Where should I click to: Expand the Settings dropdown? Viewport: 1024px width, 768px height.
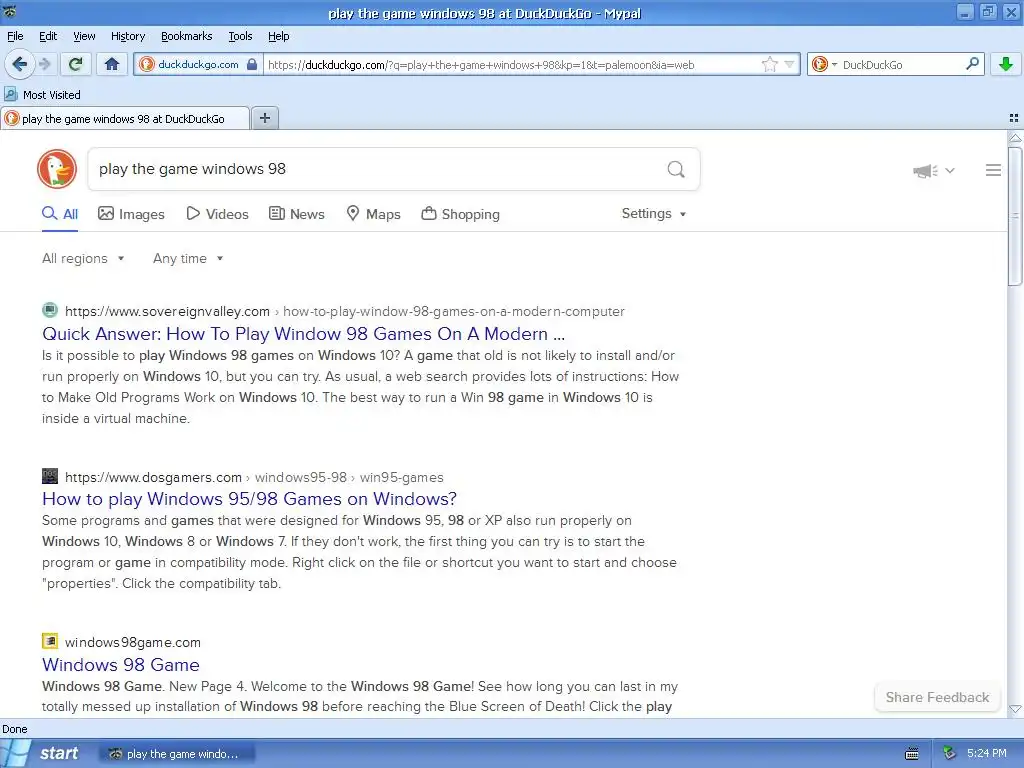point(654,214)
